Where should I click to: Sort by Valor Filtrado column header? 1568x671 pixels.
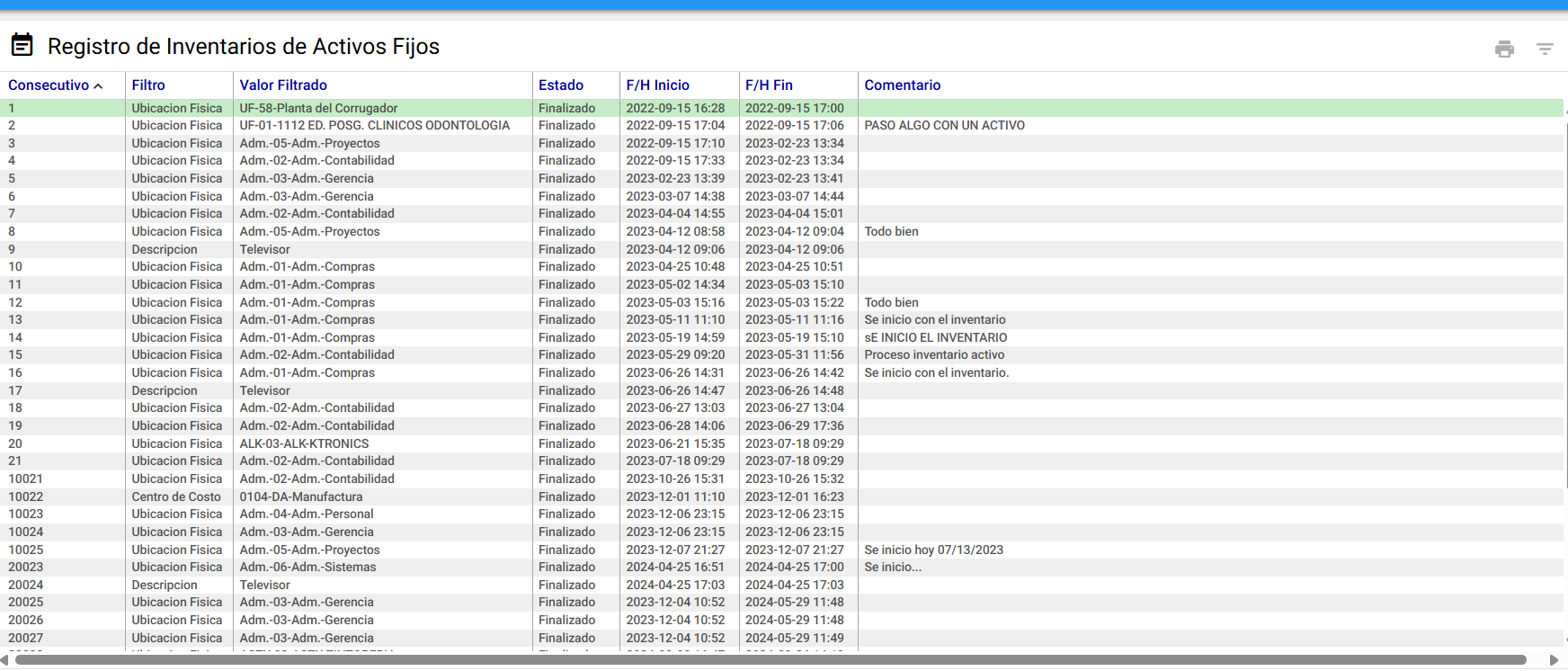(x=283, y=85)
